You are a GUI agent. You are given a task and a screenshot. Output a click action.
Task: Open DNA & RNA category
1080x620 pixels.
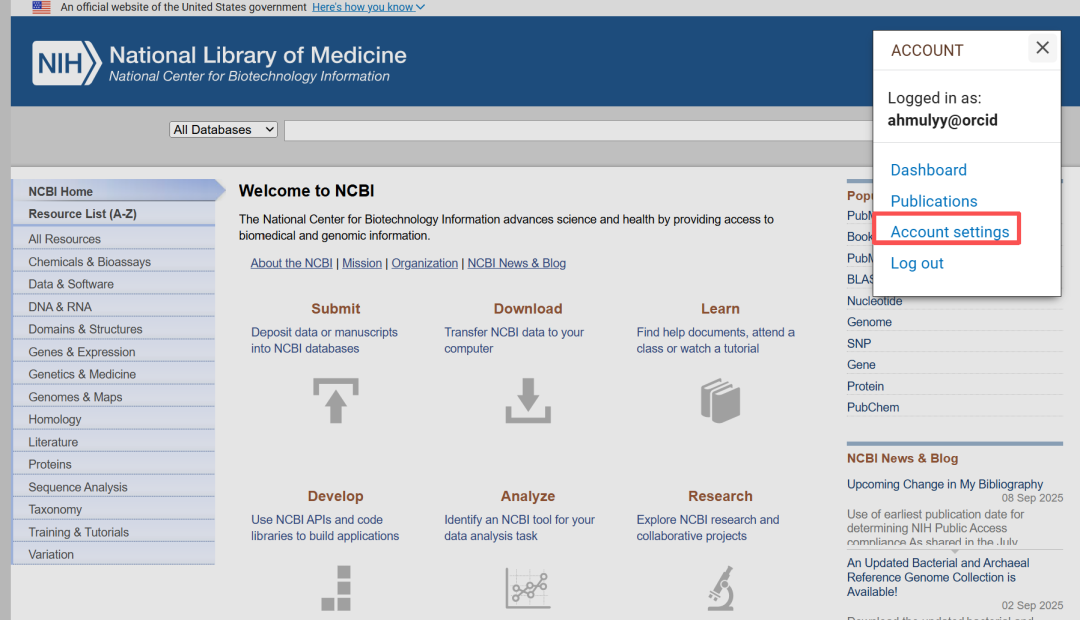[x=114, y=307]
